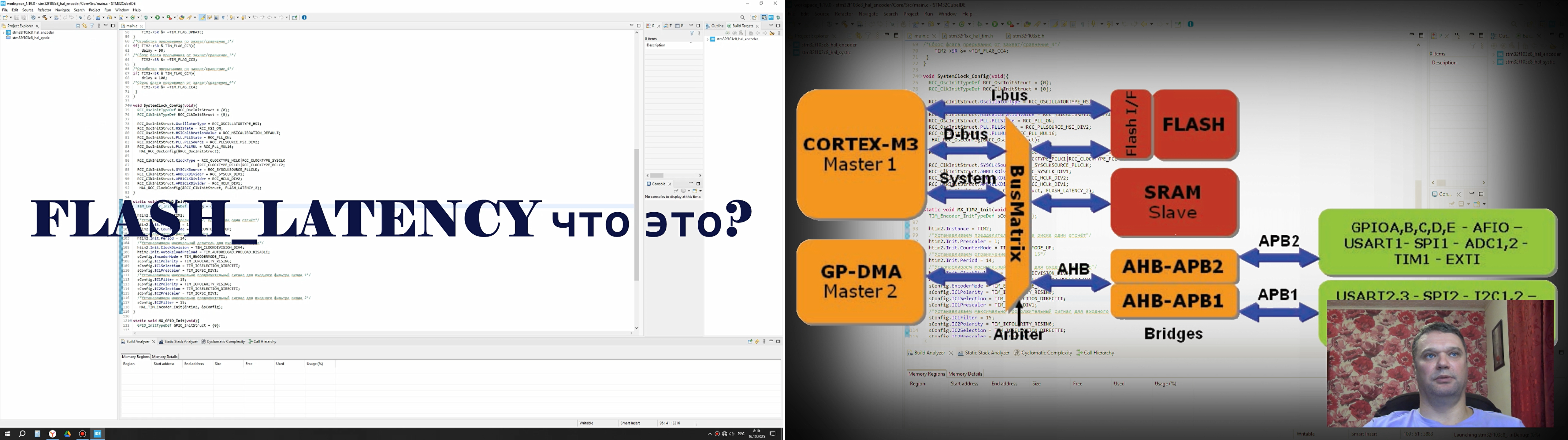This screenshot has width=1568, height=440.
Task: Toggle Mark Occurrences highlighter in bright IDE toolbar
Action: coord(202,18)
